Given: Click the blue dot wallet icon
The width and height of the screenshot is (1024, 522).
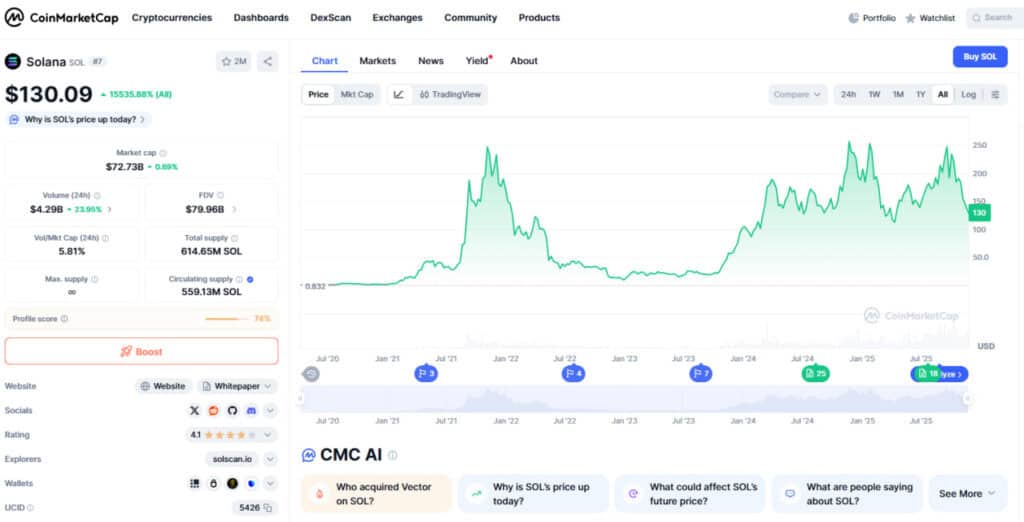Looking at the screenshot, I should click(x=251, y=483).
